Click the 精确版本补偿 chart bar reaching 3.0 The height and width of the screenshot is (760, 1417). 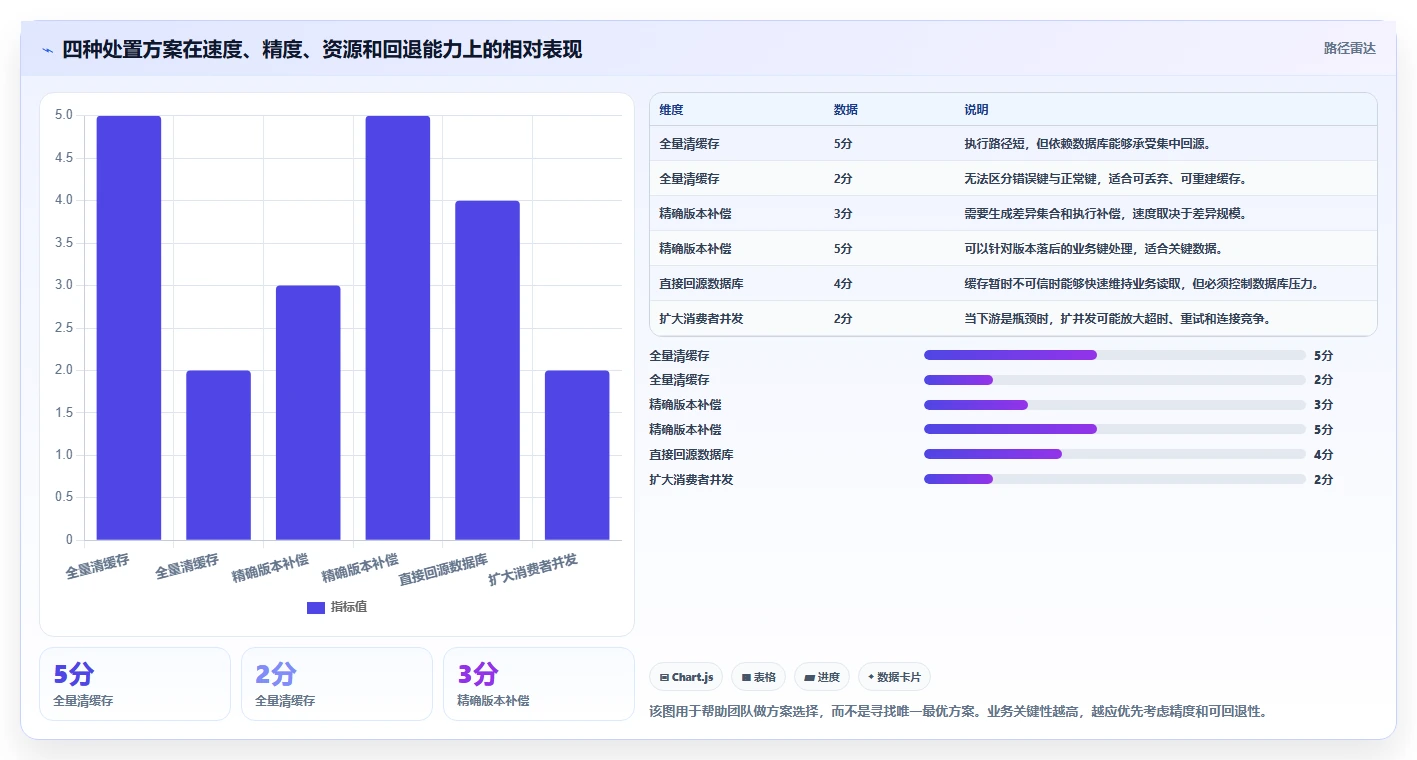[x=308, y=413]
